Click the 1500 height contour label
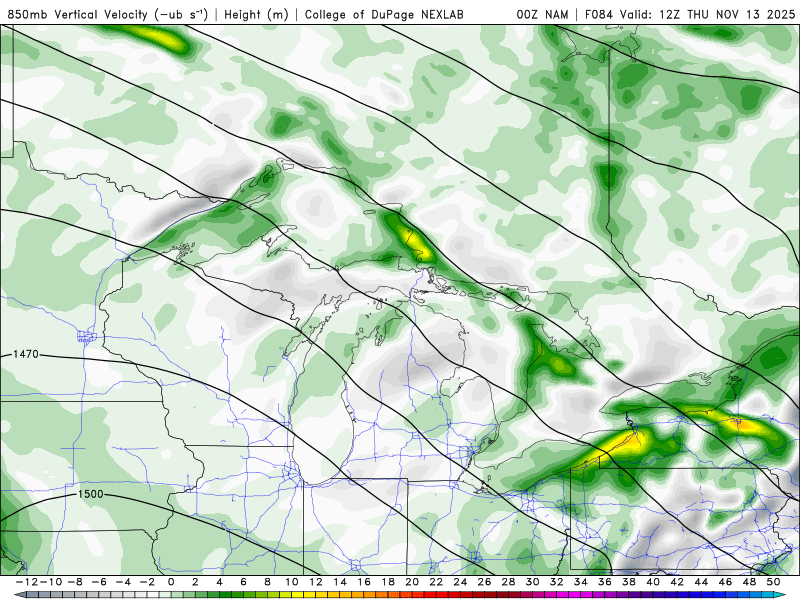 [90, 494]
